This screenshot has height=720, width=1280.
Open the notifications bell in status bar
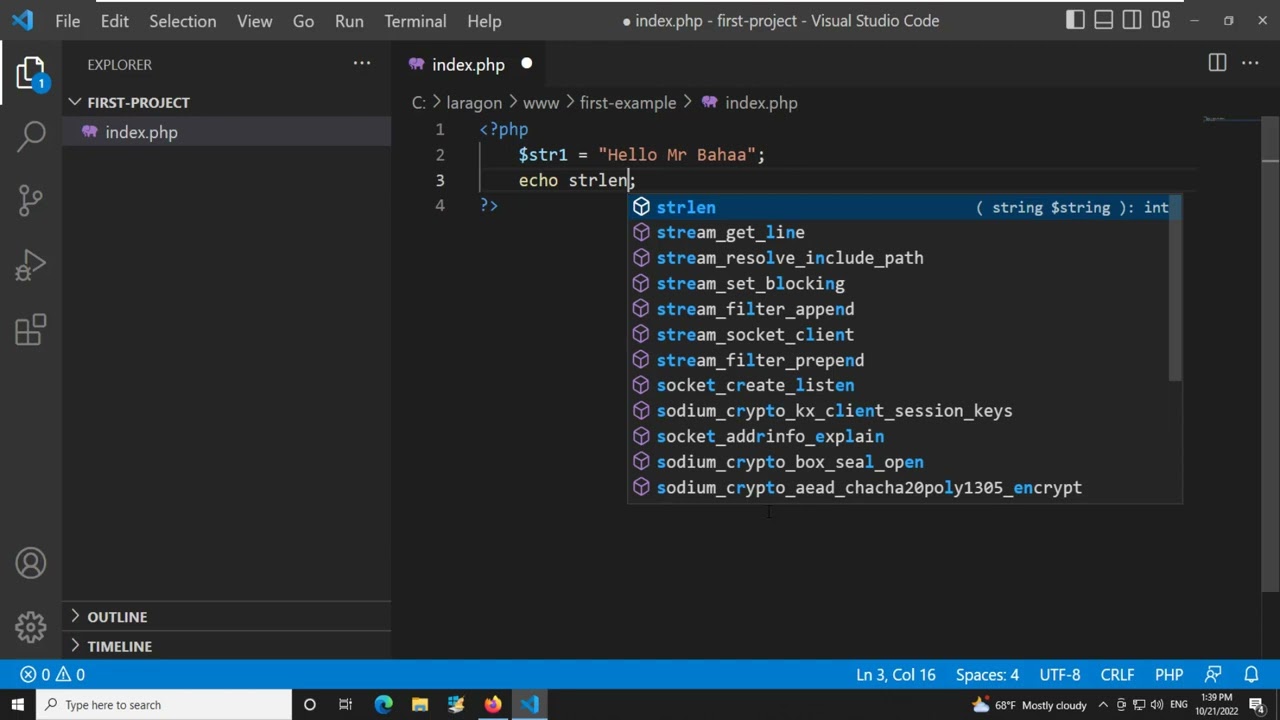pyautogui.click(x=1251, y=675)
